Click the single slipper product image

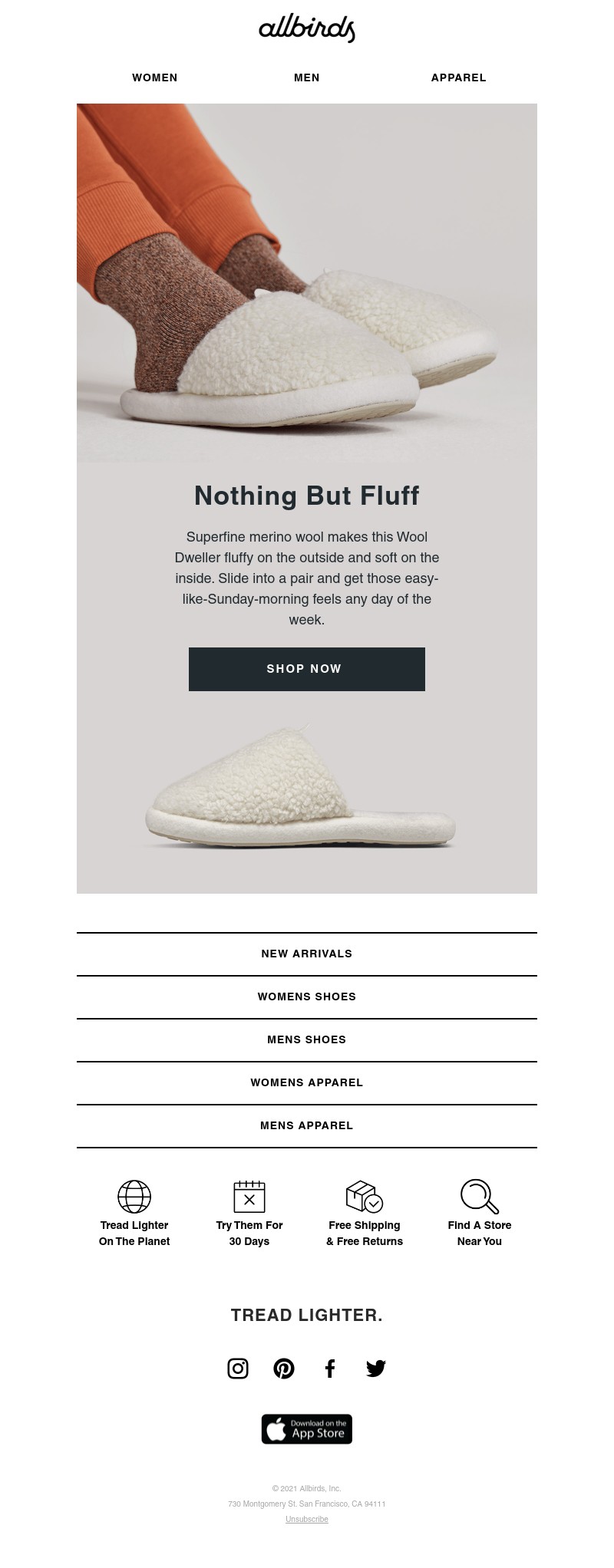tap(301, 790)
